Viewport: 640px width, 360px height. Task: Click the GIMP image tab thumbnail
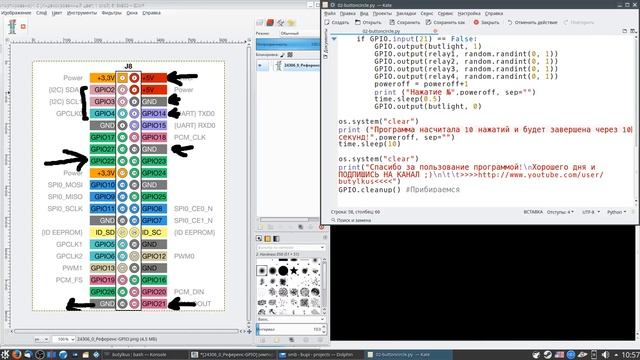coord(12,27)
